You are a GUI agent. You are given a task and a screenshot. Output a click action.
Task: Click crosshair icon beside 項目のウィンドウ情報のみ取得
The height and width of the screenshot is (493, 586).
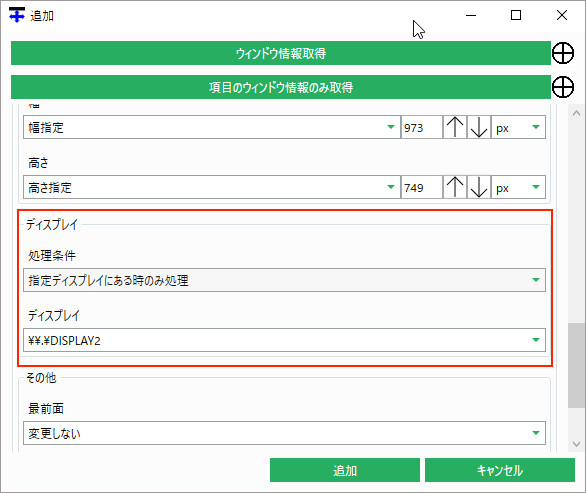(x=563, y=87)
